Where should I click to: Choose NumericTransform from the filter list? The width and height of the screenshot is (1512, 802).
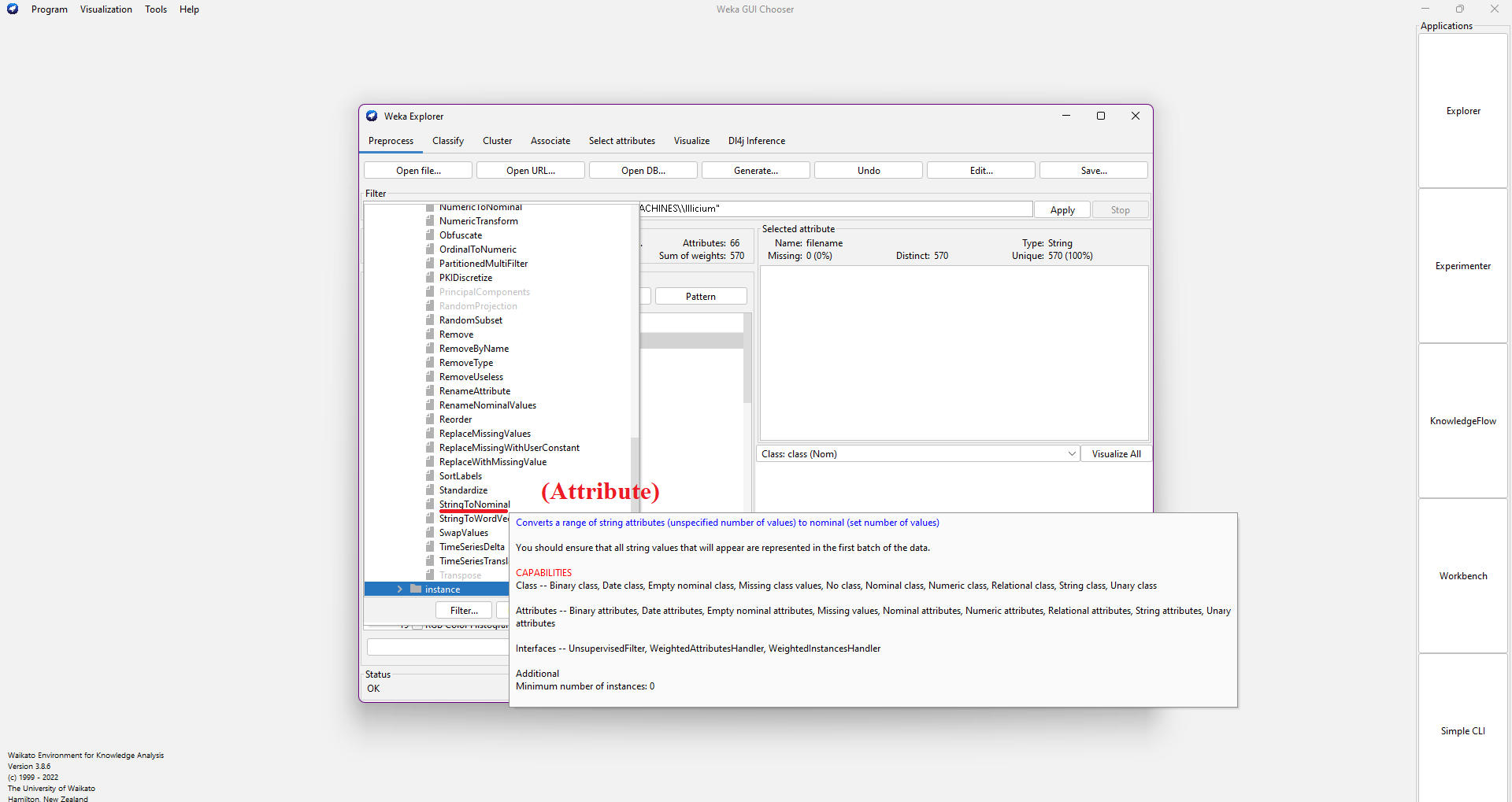[x=478, y=221]
